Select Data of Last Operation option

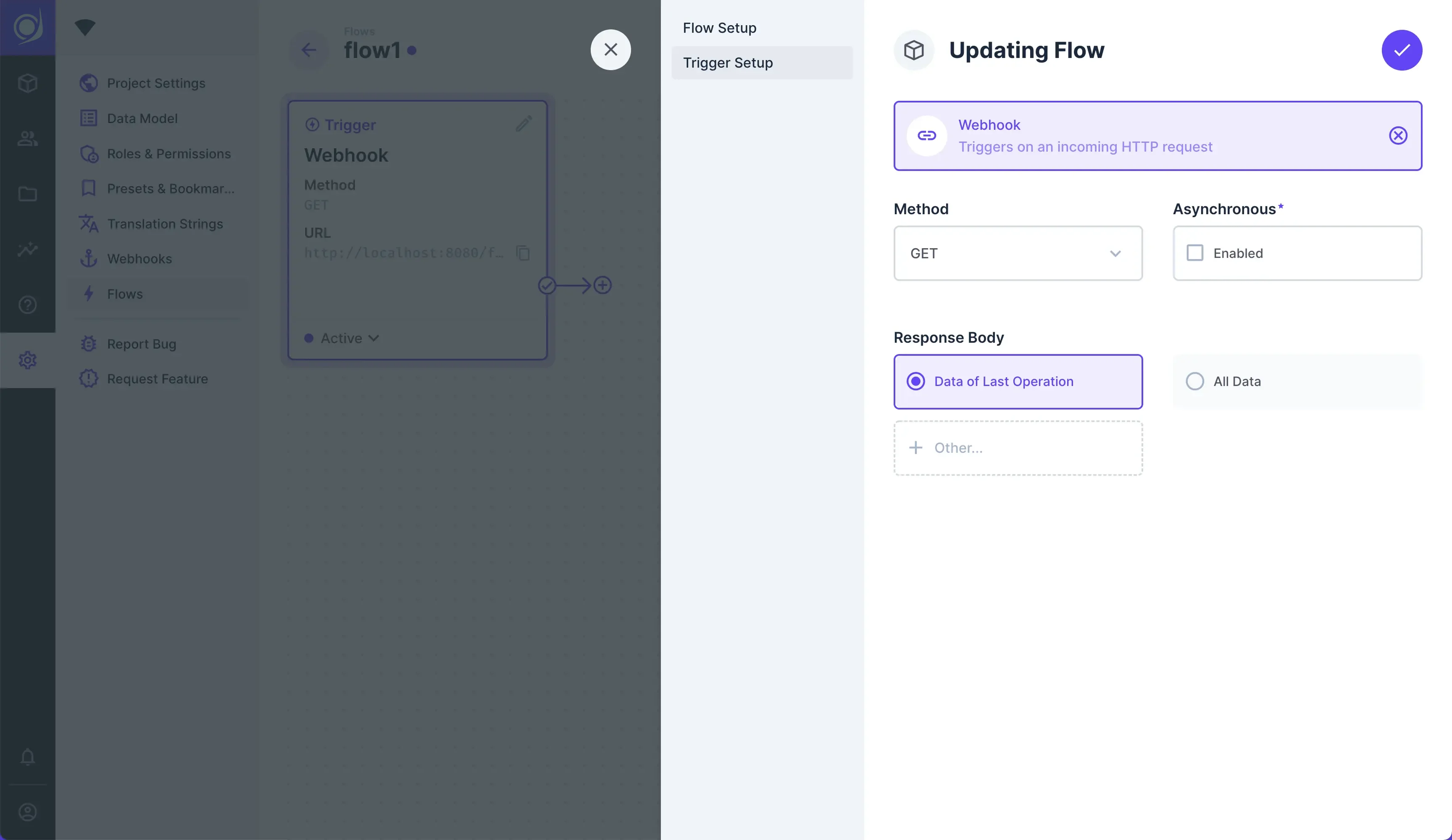[x=915, y=381]
